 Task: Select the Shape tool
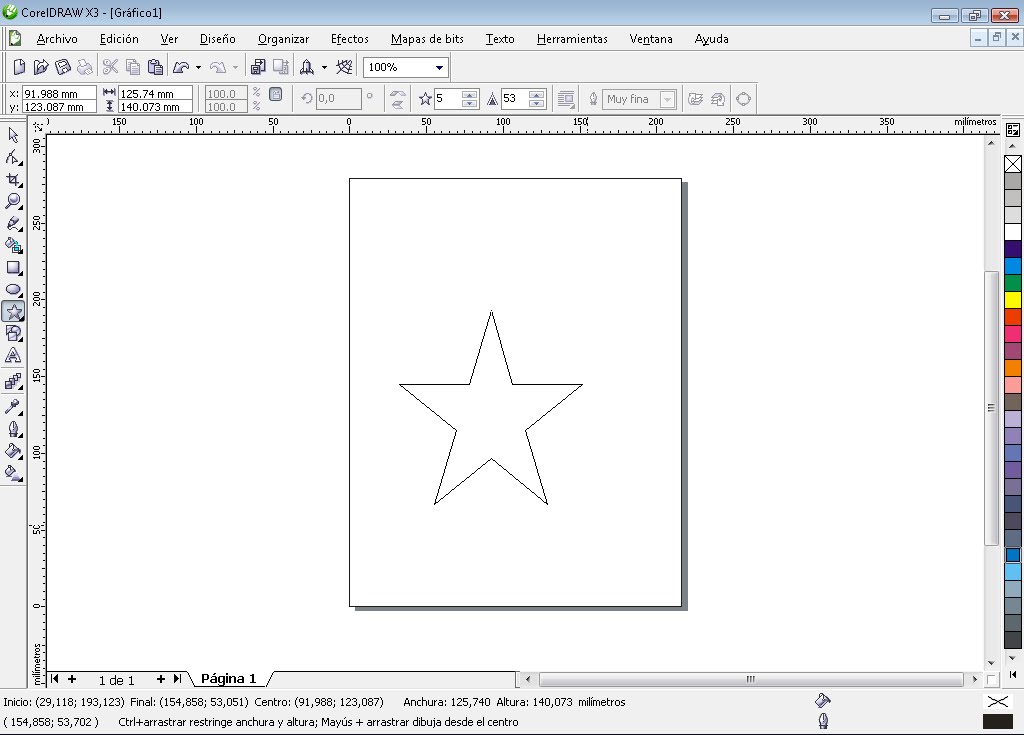point(13,156)
